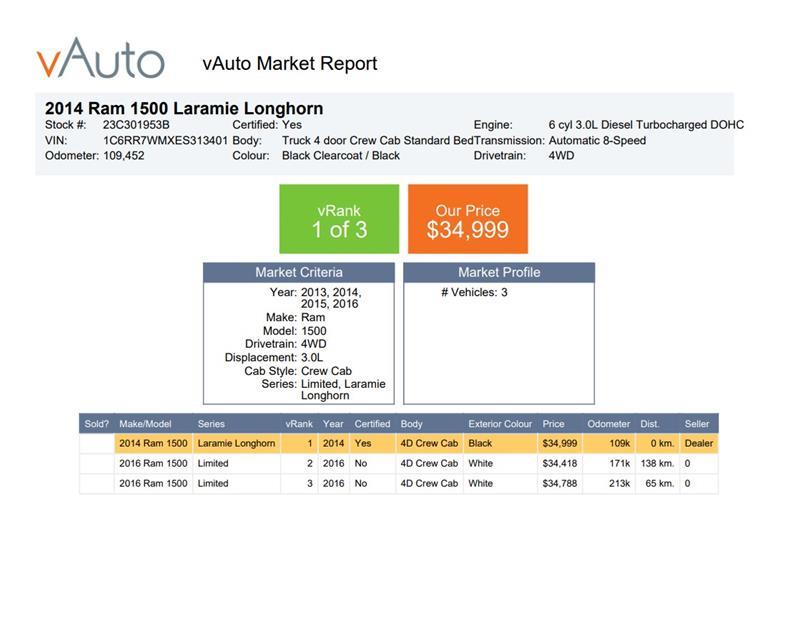The height and width of the screenshot is (641, 800).
Task: Click the vAuto logo
Action: pyautogui.click(x=101, y=58)
